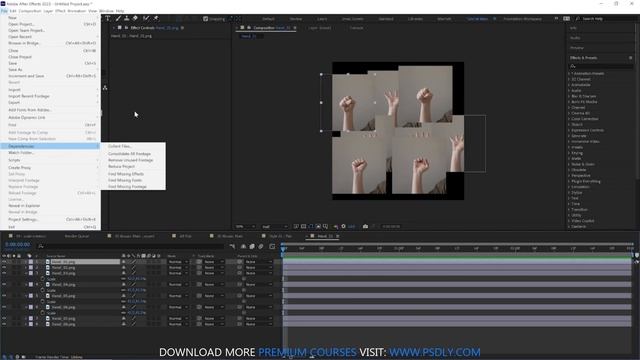Click the Scale value under Hand_03.png
The image size is (640, 360).
coord(136,279)
